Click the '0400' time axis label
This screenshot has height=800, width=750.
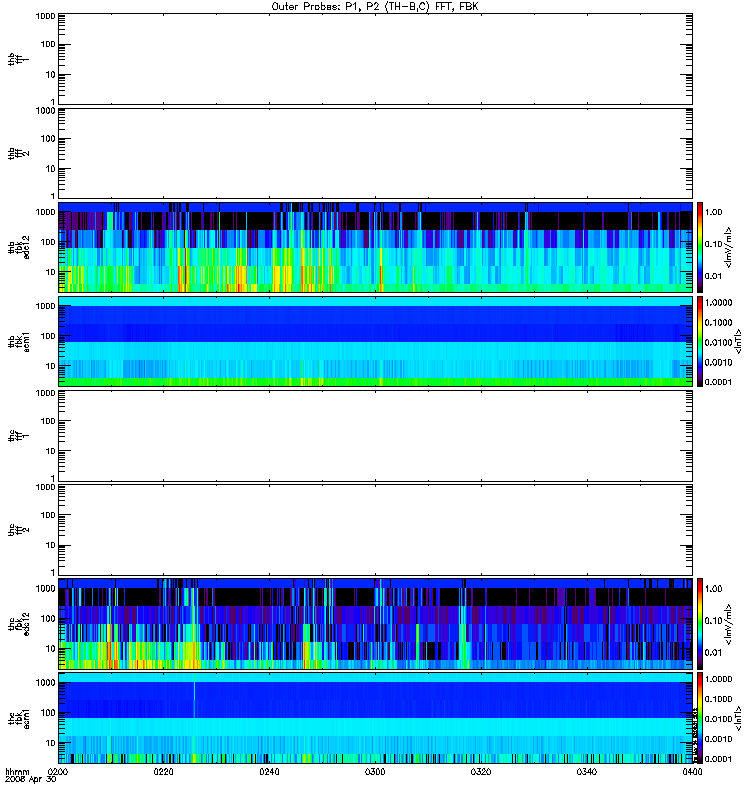(x=692, y=772)
